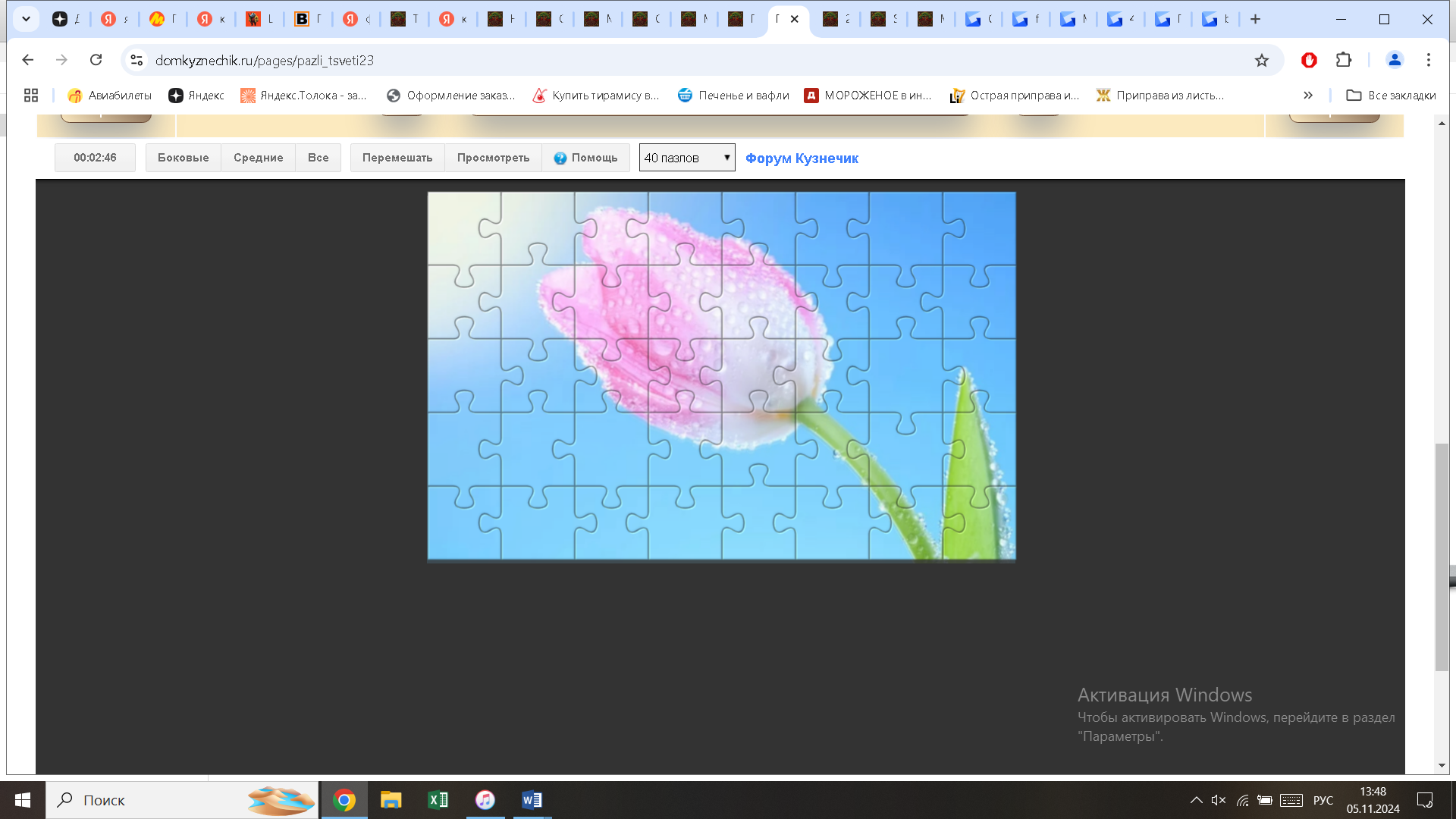The image size is (1456, 819).
Task: Bookmark this page with the star icon
Action: click(1261, 60)
